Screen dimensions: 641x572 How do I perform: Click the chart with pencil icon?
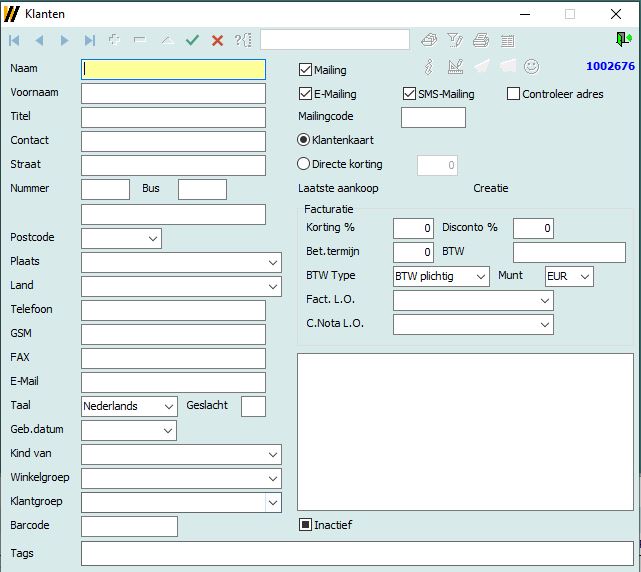click(x=455, y=66)
